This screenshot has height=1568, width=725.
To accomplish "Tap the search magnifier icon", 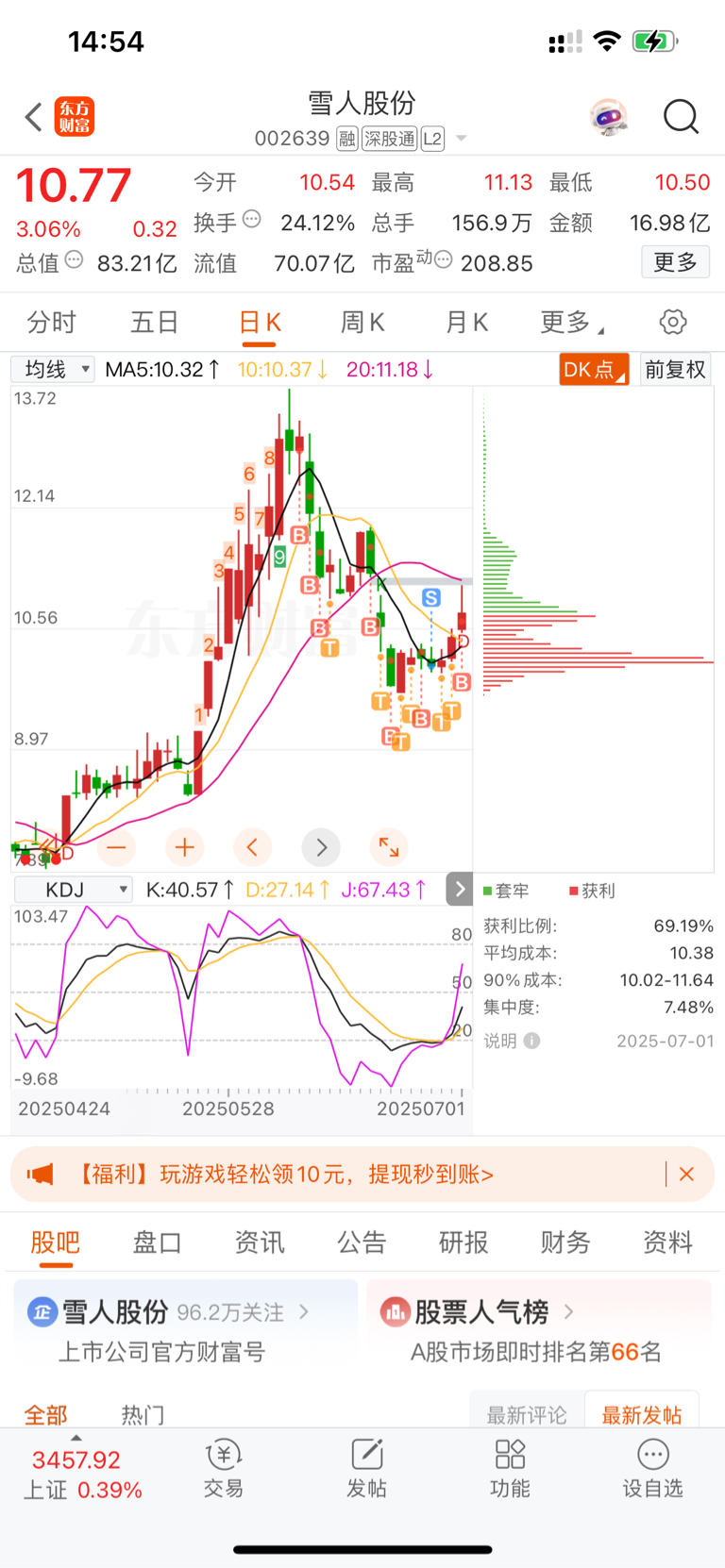I will pyautogui.click(x=681, y=117).
